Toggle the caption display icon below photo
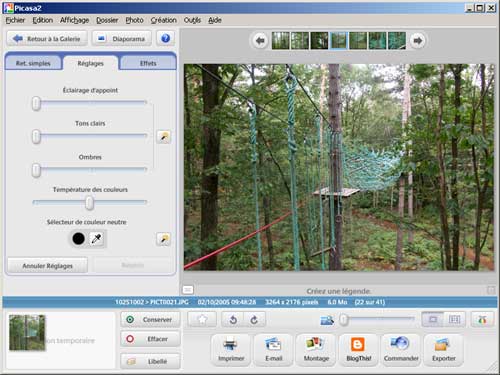The height and width of the screenshot is (375, 500). point(188,290)
